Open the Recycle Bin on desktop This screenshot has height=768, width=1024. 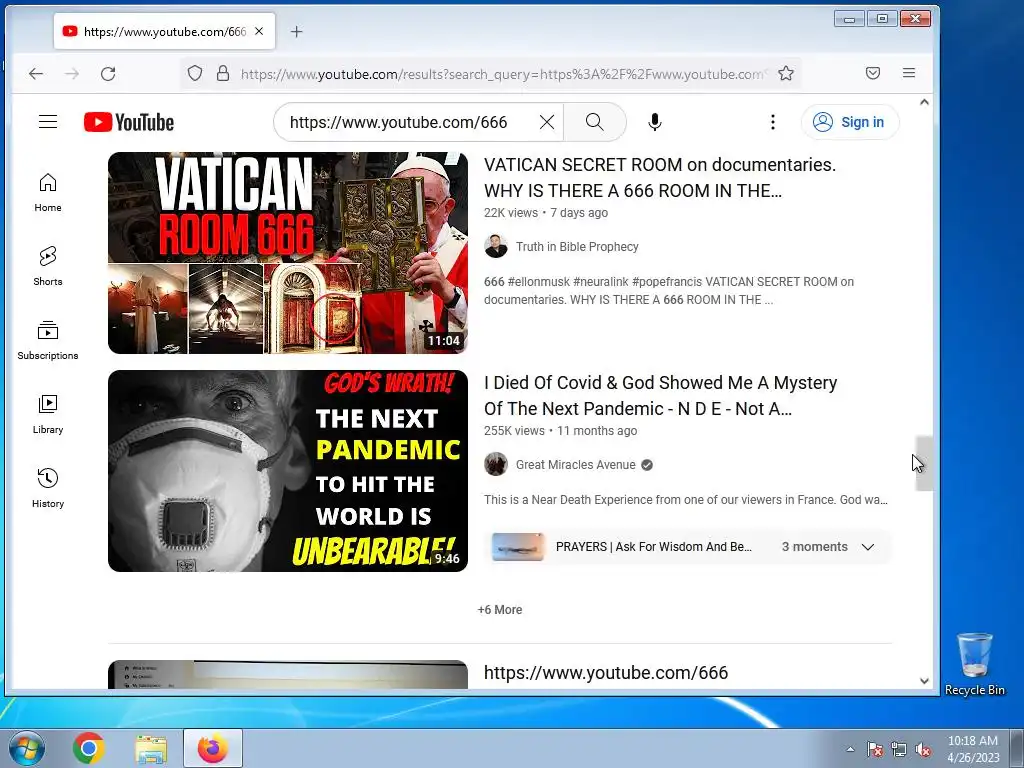click(x=974, y=664)
